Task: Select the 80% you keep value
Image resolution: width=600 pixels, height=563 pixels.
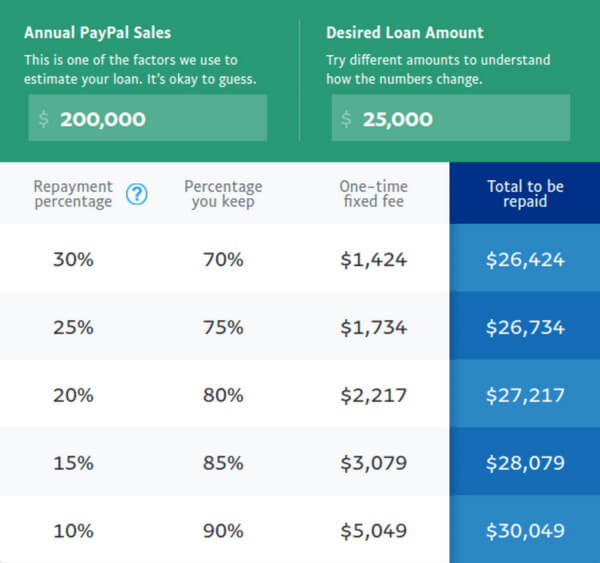Action: 223,395
